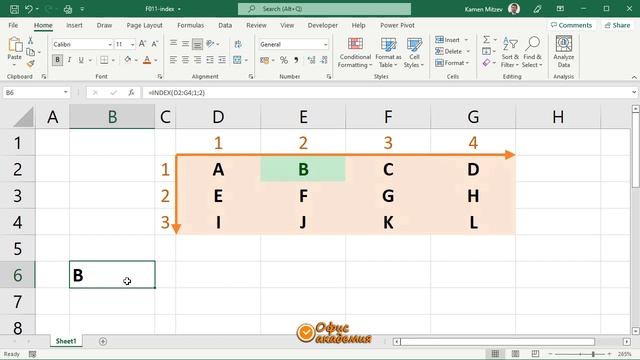Click the Center horizontal alignment icon

pyautogui.click(x=185, y=60)
